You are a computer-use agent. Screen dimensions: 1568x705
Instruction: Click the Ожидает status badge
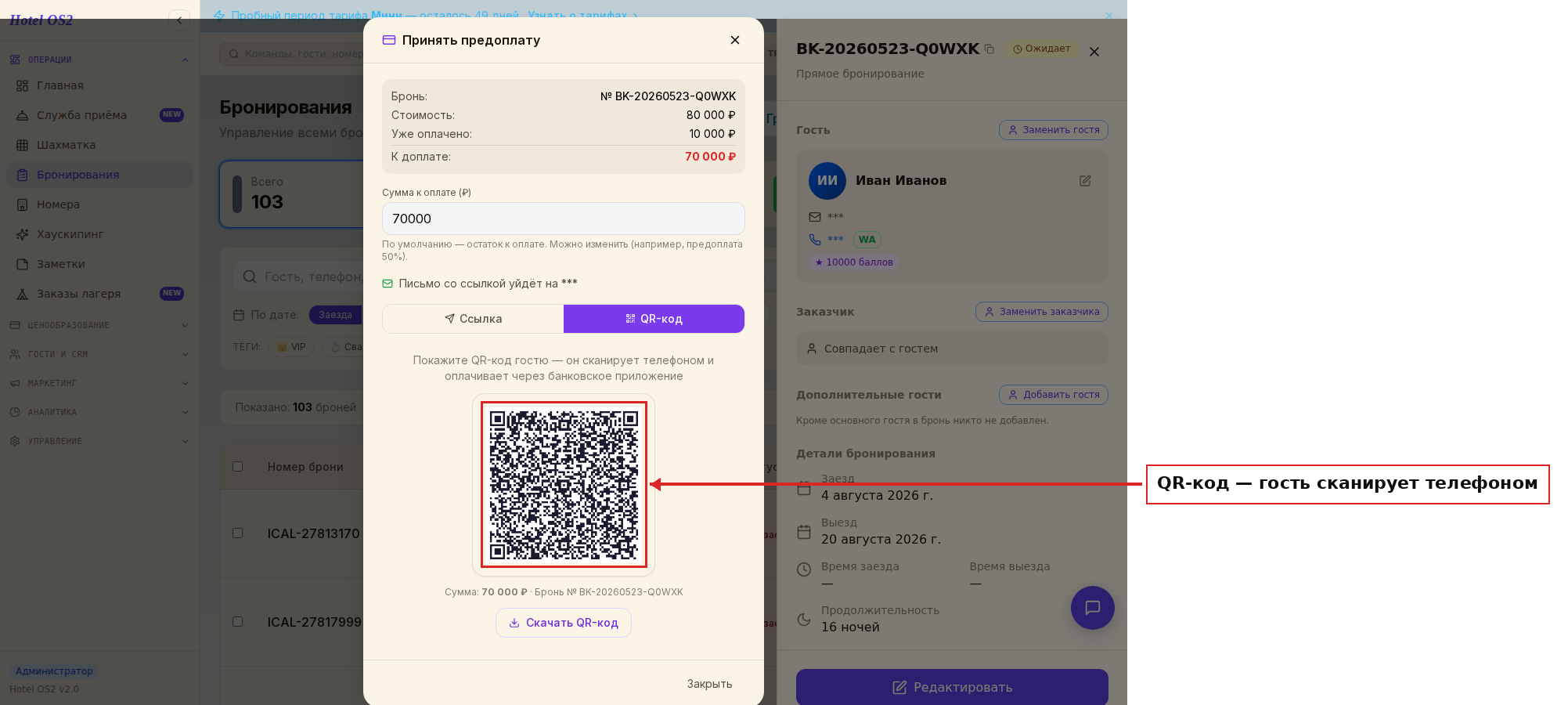coord(1041,49)
